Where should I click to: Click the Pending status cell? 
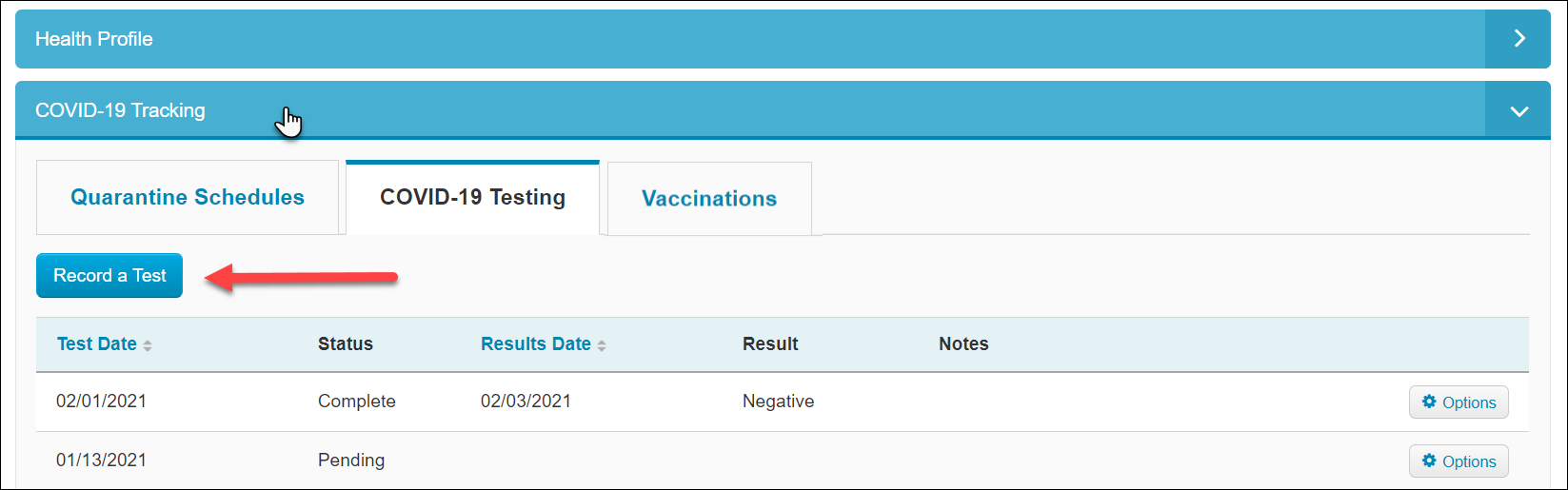351,461
